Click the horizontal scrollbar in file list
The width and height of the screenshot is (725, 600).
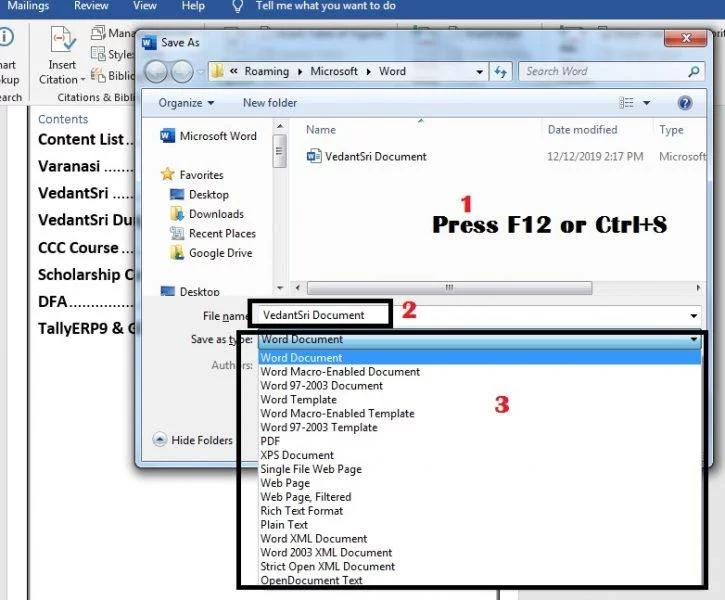coord(449,288)
